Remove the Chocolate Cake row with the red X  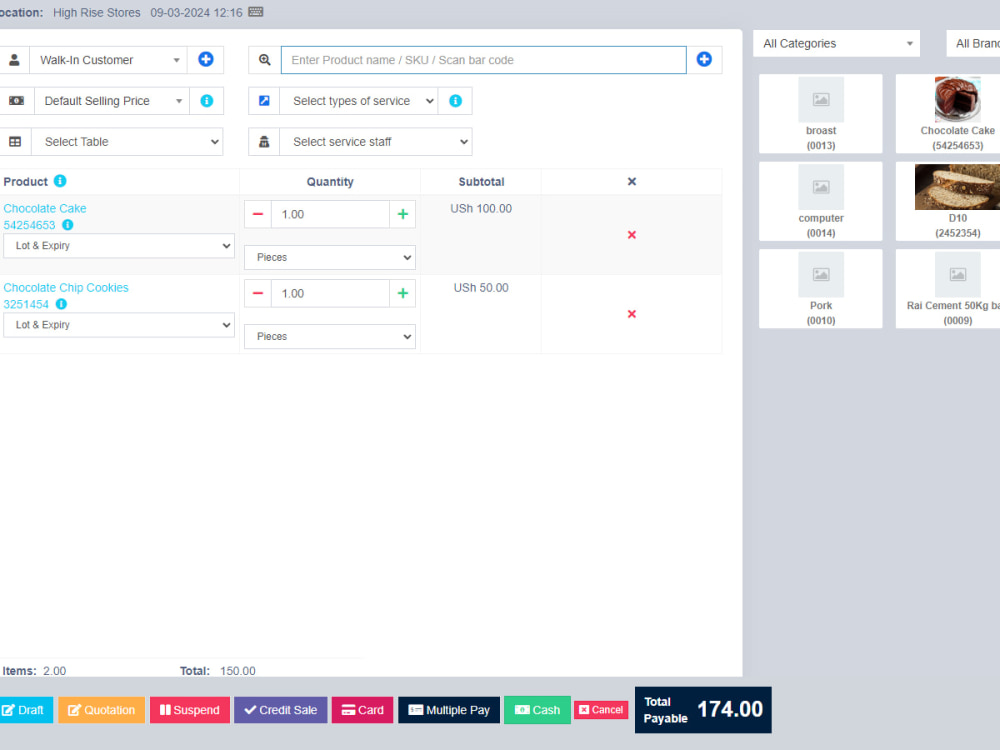tap(631, 234)
